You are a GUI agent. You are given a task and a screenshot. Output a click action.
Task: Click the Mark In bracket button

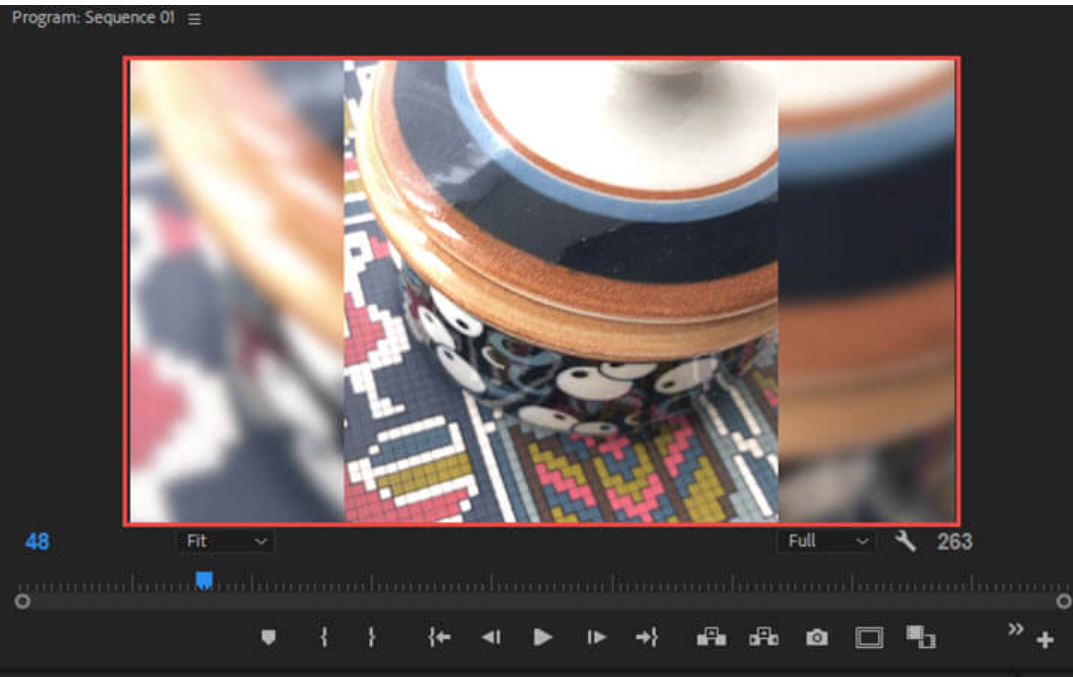[x=324, y=638]
